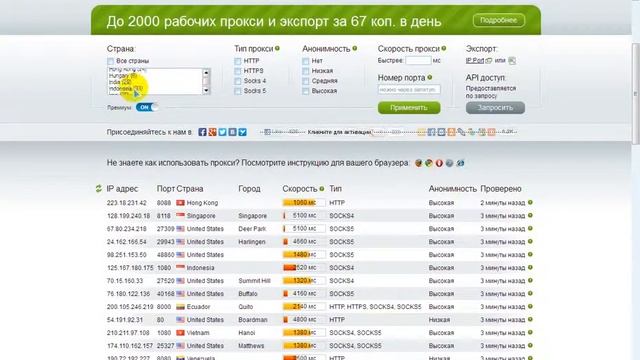Sort table by IP адрес header
640x360 pixels.
coord(122,189)
